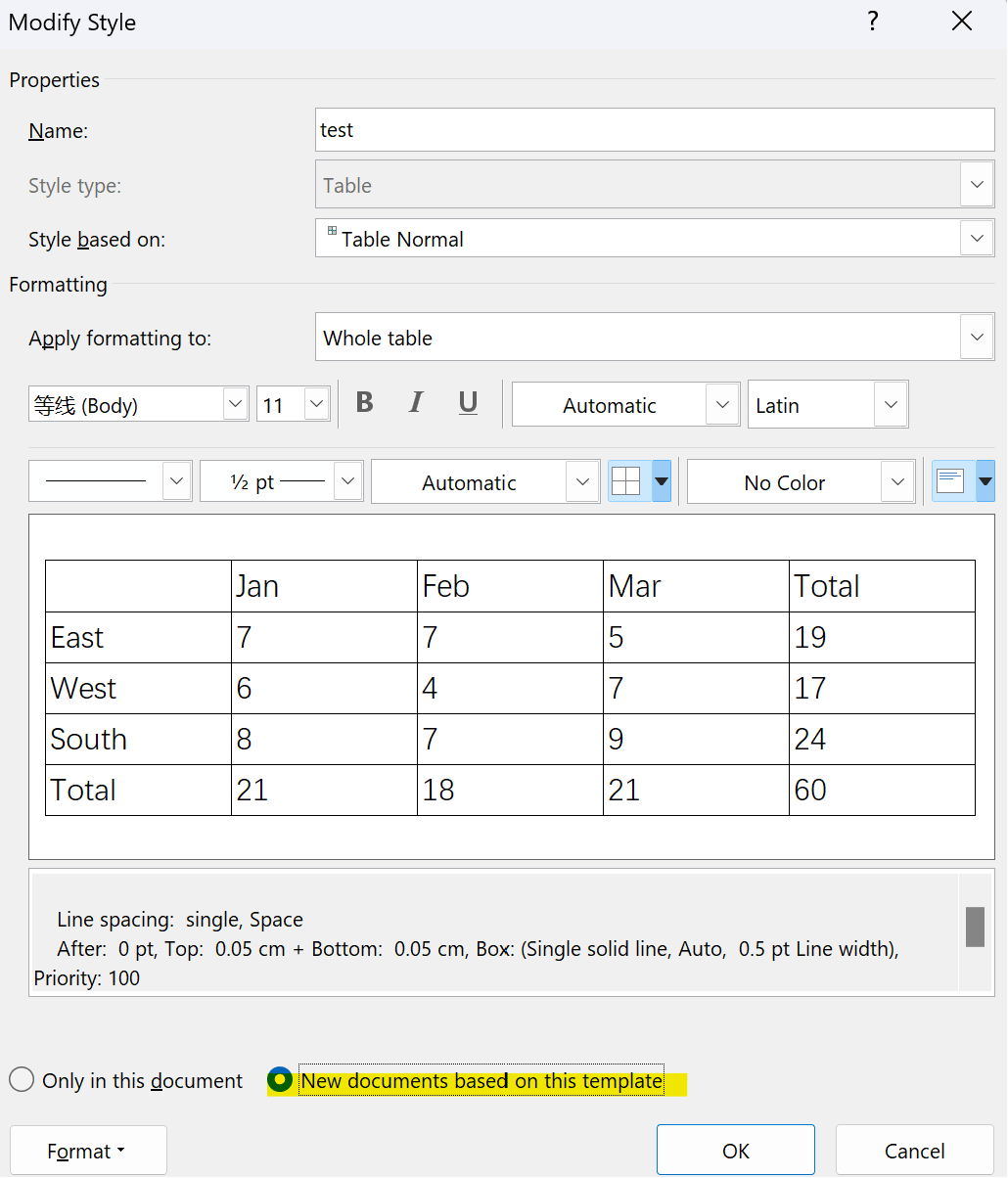Open cell alignment dropdown arrow
1008x1178 pixels.
tap(985, 481)
